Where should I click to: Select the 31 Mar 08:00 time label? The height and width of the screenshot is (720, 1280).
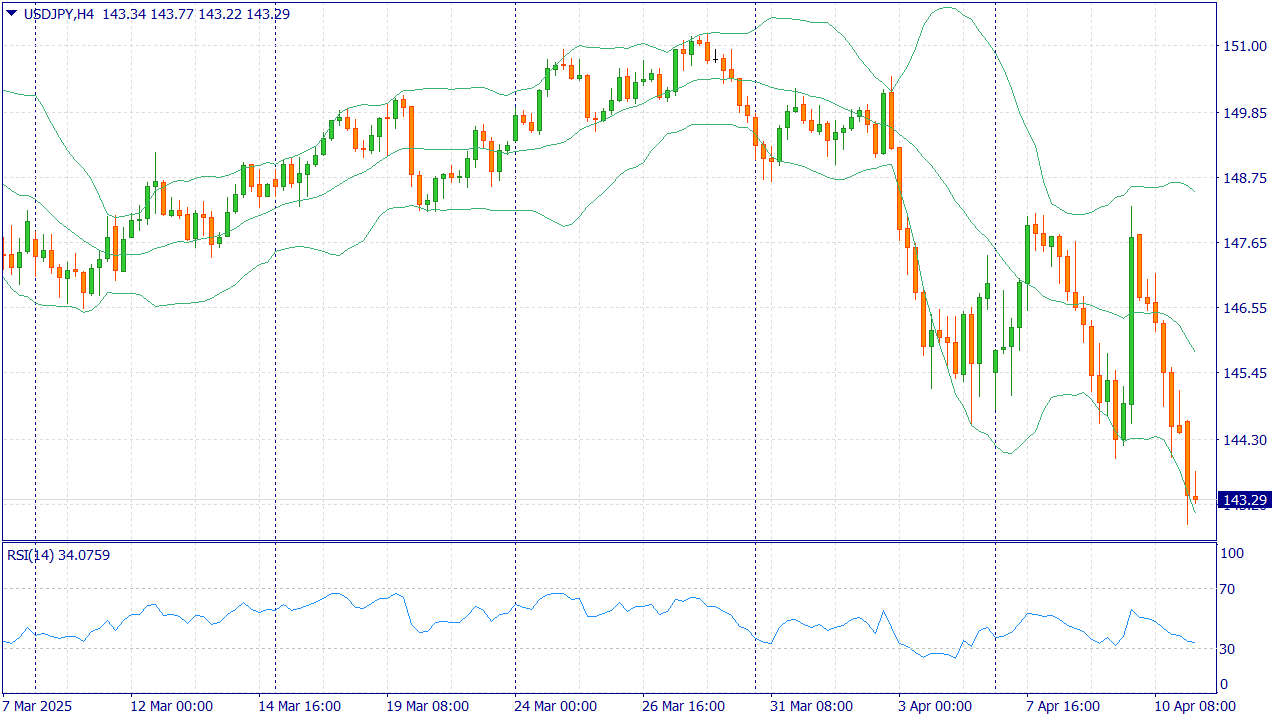coord(811,706)
